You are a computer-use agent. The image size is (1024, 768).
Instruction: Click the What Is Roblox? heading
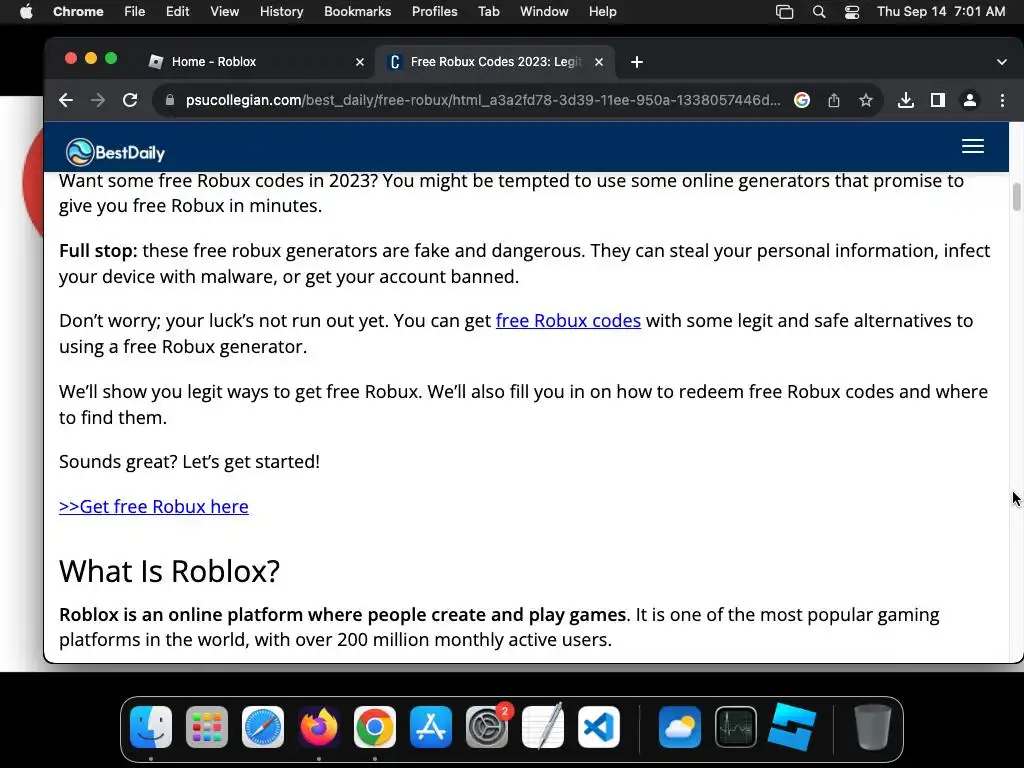169,571
